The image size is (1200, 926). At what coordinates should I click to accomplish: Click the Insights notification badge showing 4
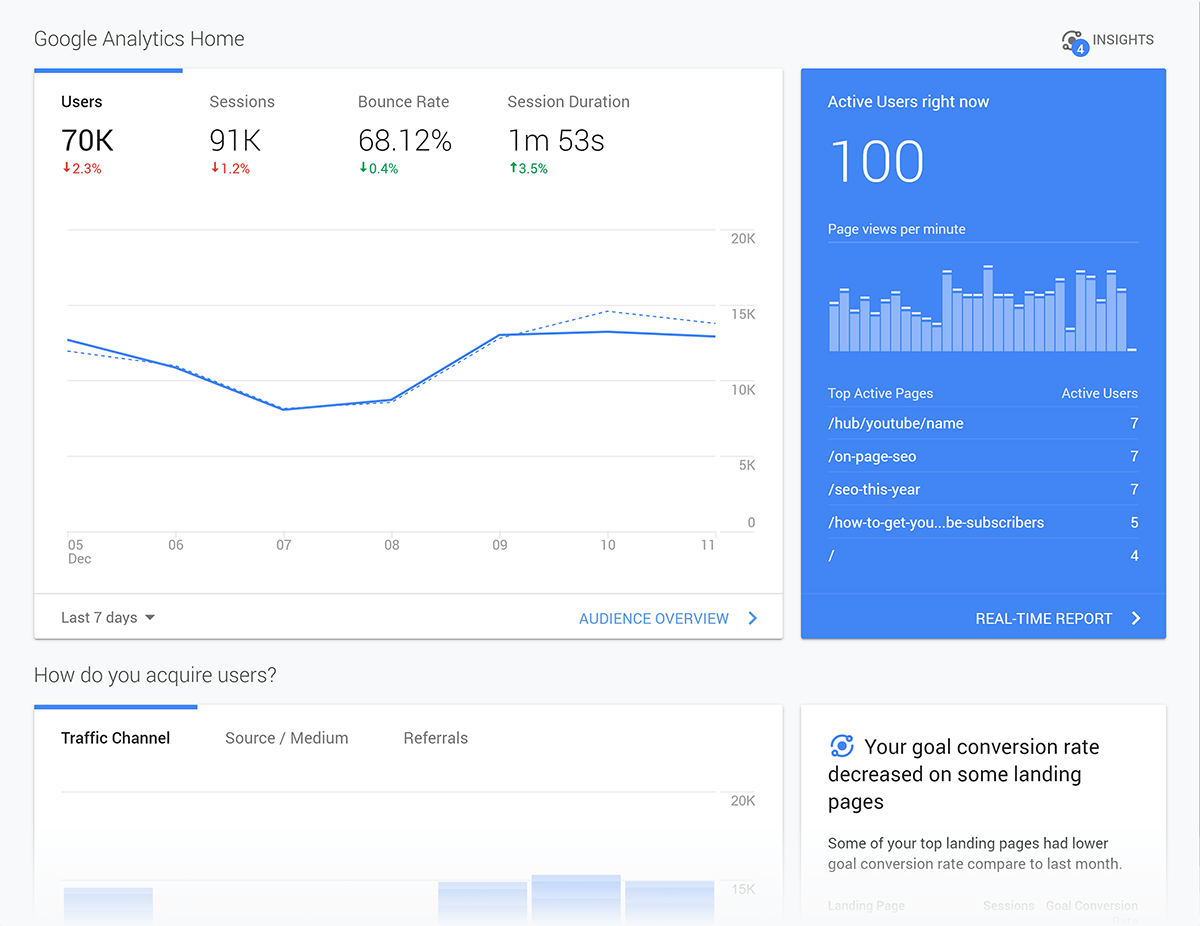1080,47
